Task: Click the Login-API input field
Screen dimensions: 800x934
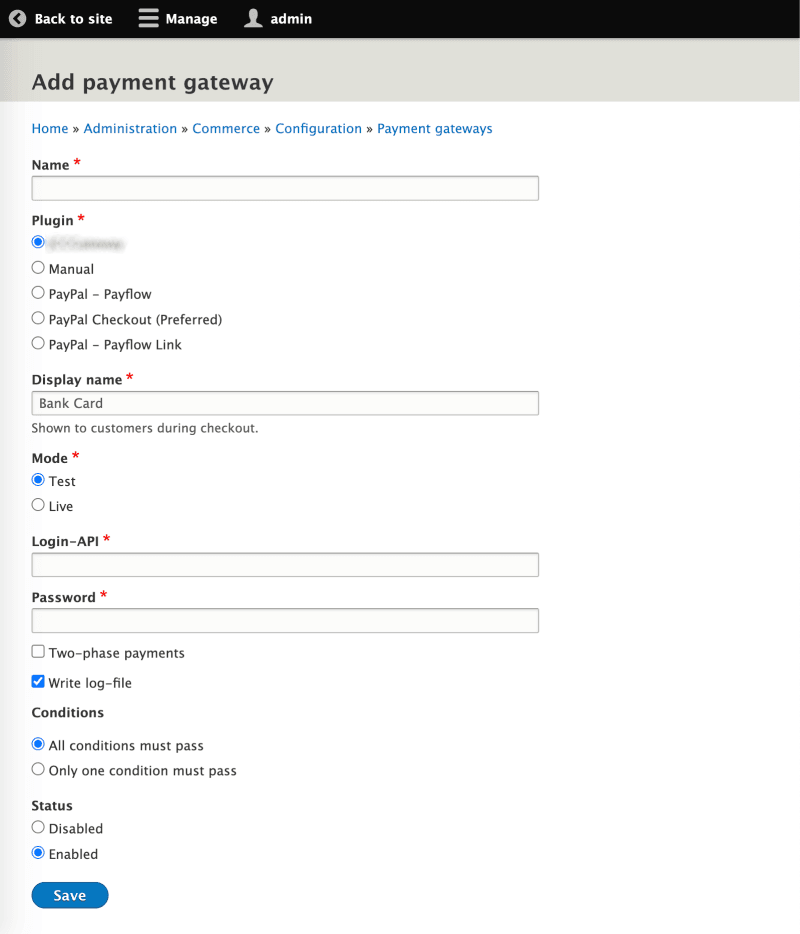Action: 285,565
